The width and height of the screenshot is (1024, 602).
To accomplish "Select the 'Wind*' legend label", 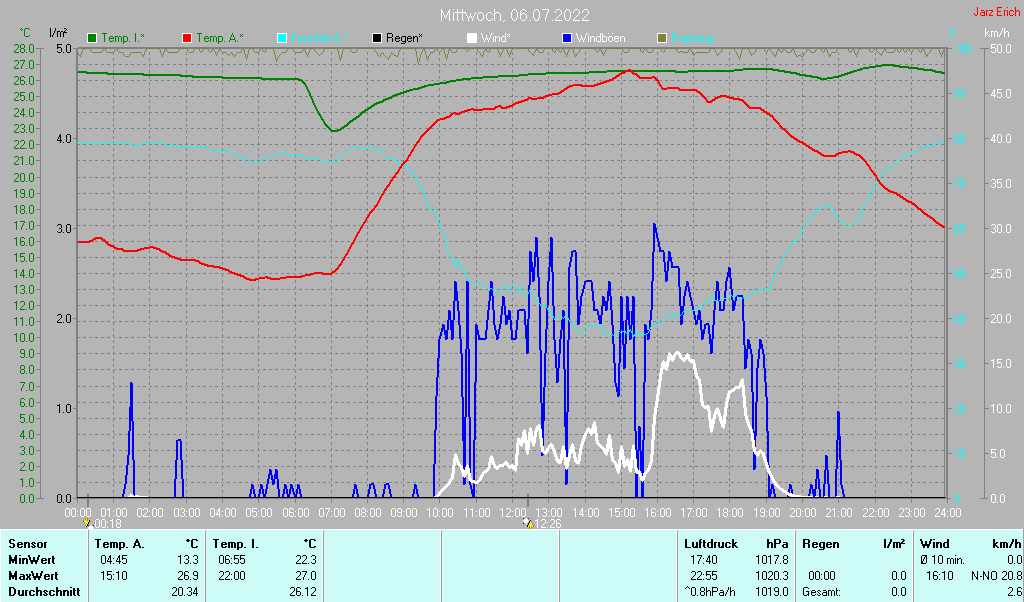I will click(496, 39).
